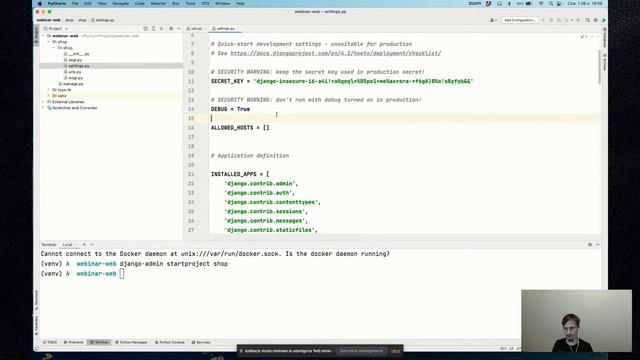Open the Django deployment checklist link
Viewport: 640px width, 360px height.
click(336, 53)
